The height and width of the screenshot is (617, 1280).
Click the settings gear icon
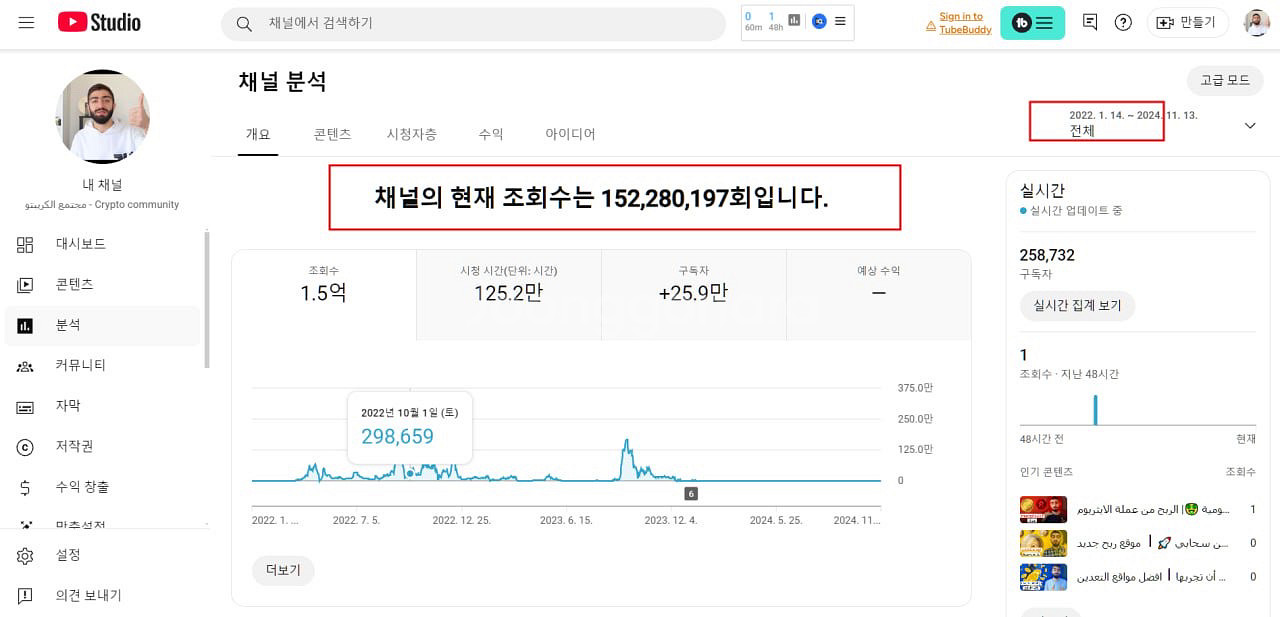pyautogui.click(x=25, y=556)
